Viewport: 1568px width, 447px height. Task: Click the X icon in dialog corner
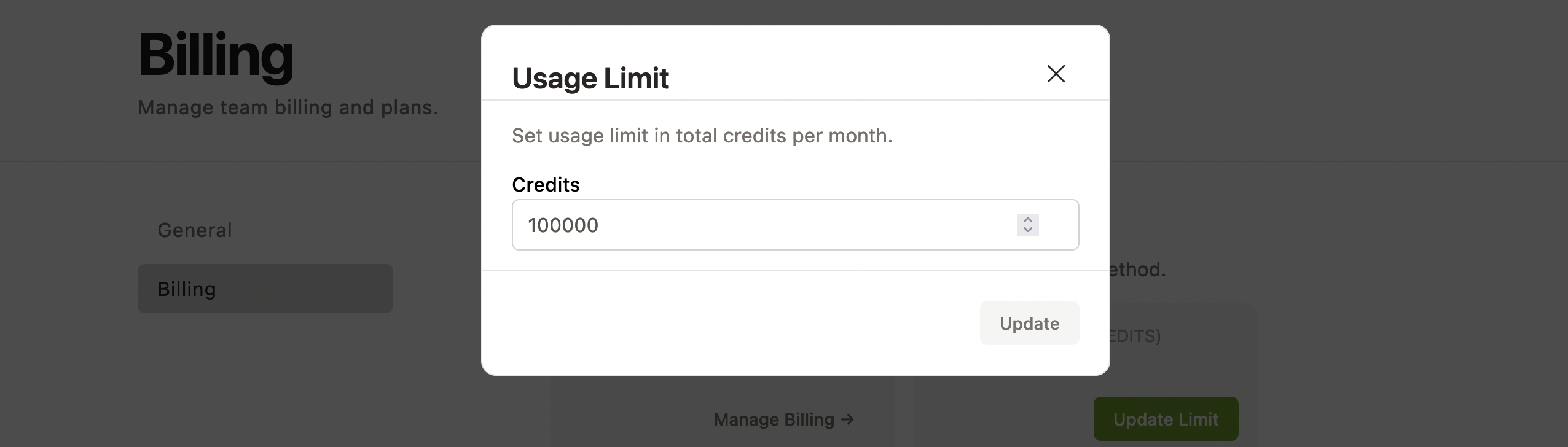tap(1056, 74)
